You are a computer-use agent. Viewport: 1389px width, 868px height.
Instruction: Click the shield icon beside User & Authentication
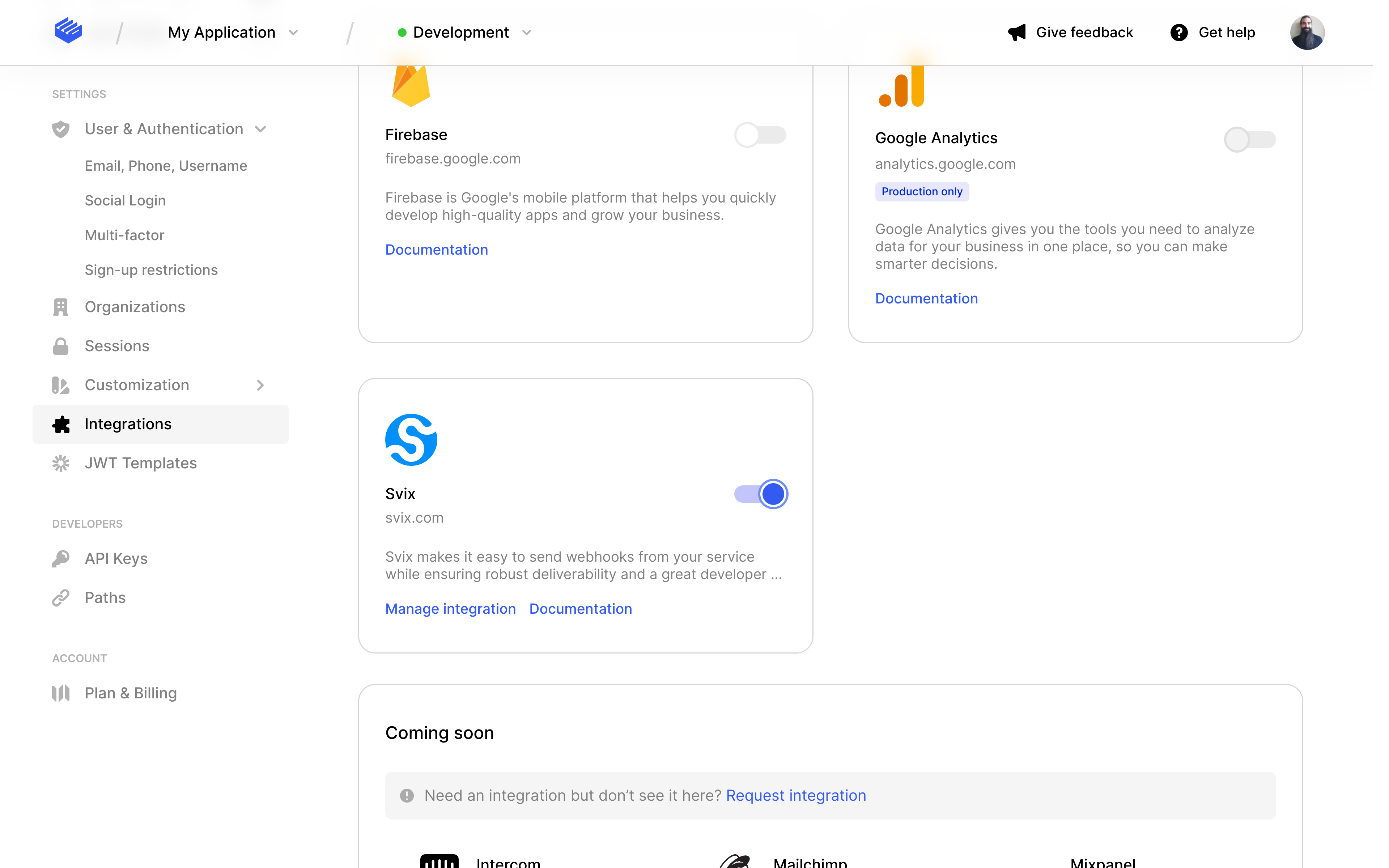coord(61,129)
